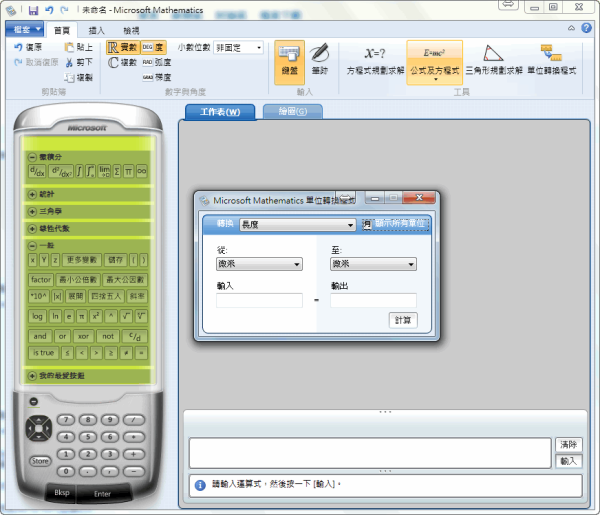Insert the infinity symbol button
This screenshot has width=600, height=515.
142,171
